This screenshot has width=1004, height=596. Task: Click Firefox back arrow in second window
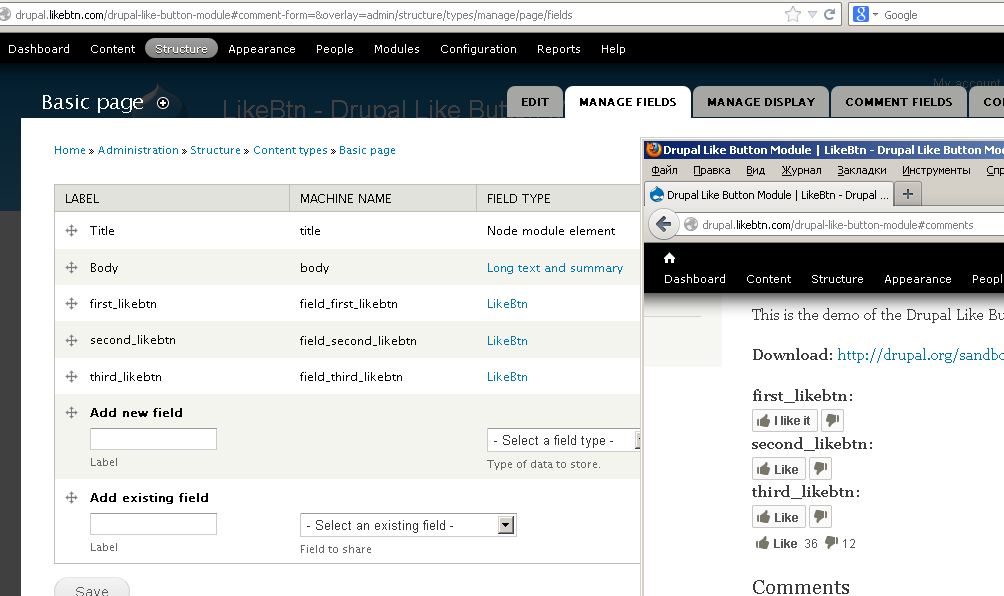tap(664, 224)
